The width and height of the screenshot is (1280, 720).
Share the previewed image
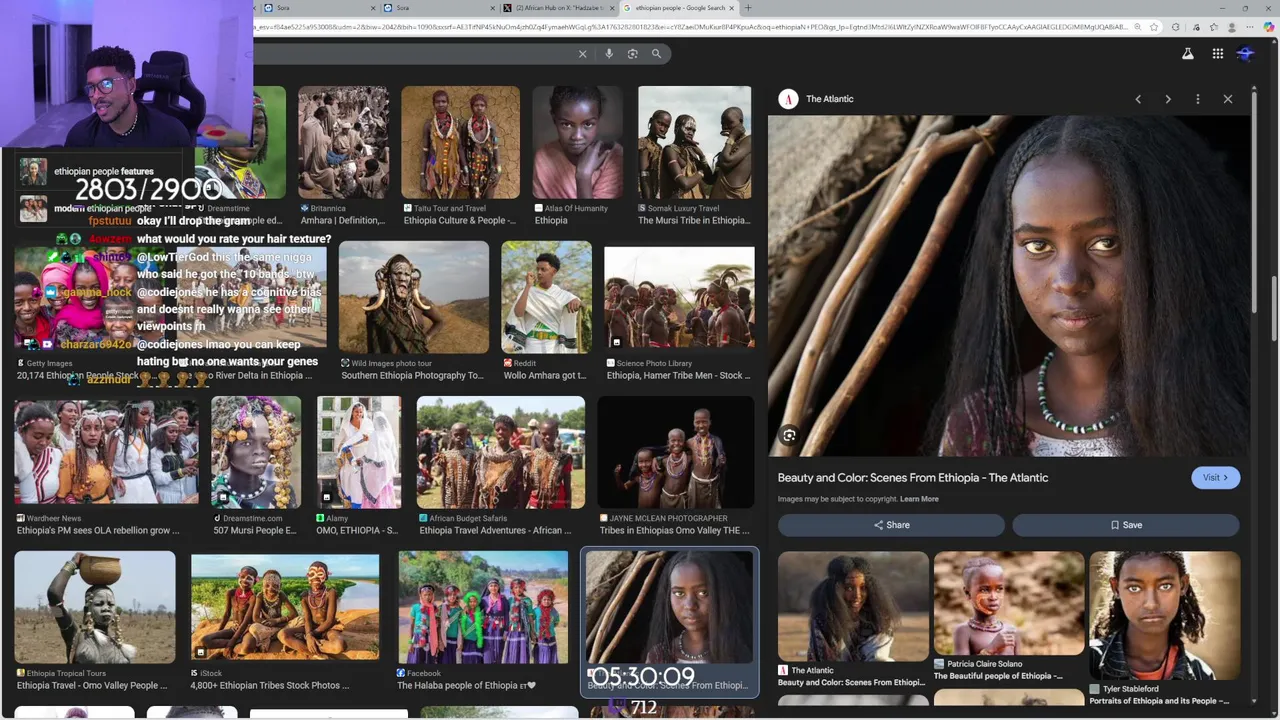click(x=891, y=525)
